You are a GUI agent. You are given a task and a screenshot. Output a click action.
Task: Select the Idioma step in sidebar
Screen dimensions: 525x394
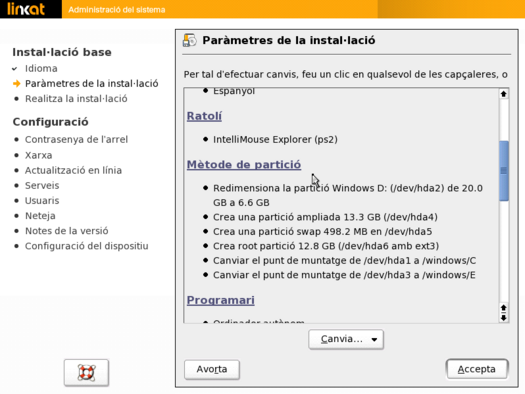click(41, 68)
